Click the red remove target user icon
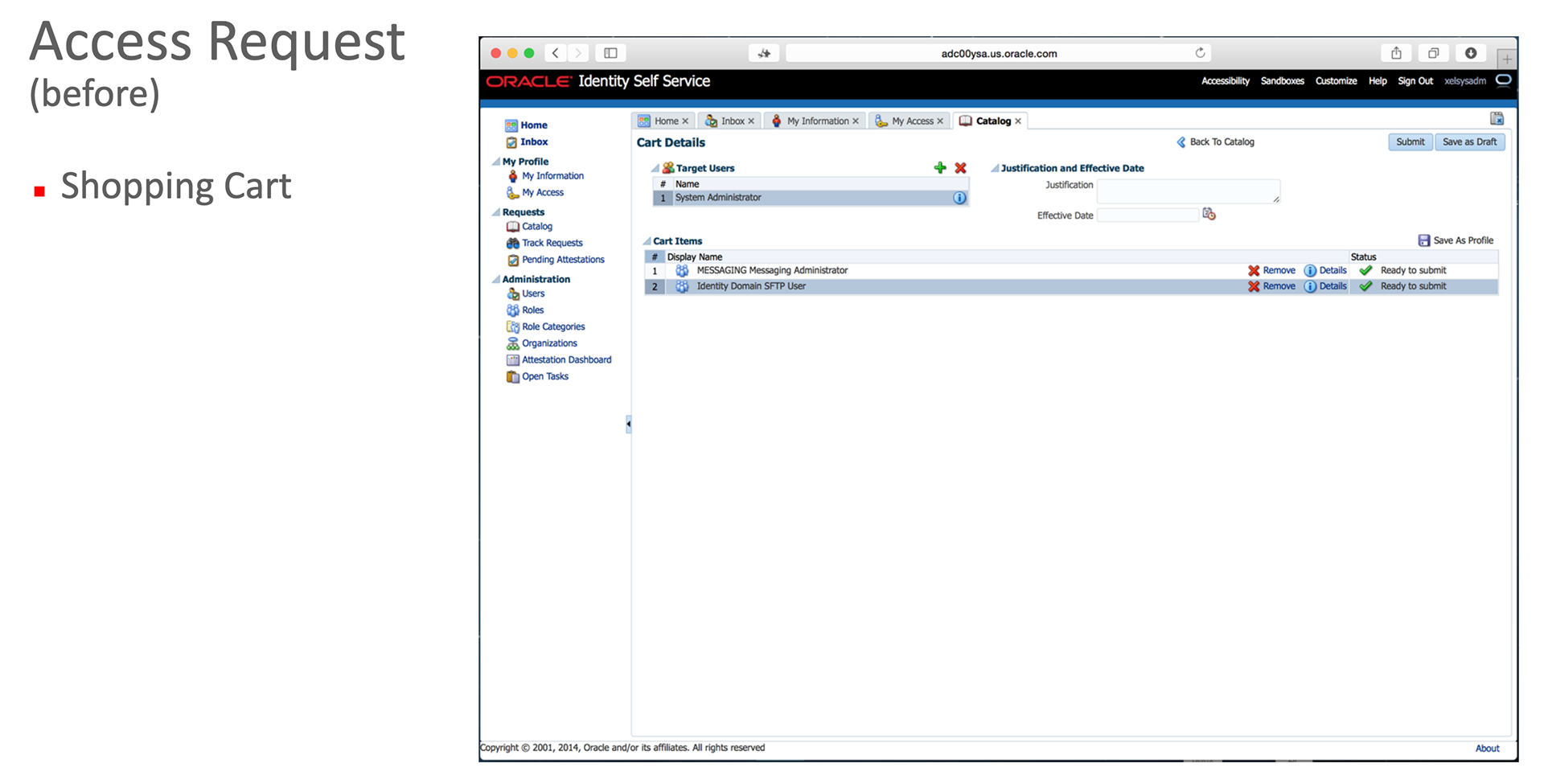 tap(960, 168)
